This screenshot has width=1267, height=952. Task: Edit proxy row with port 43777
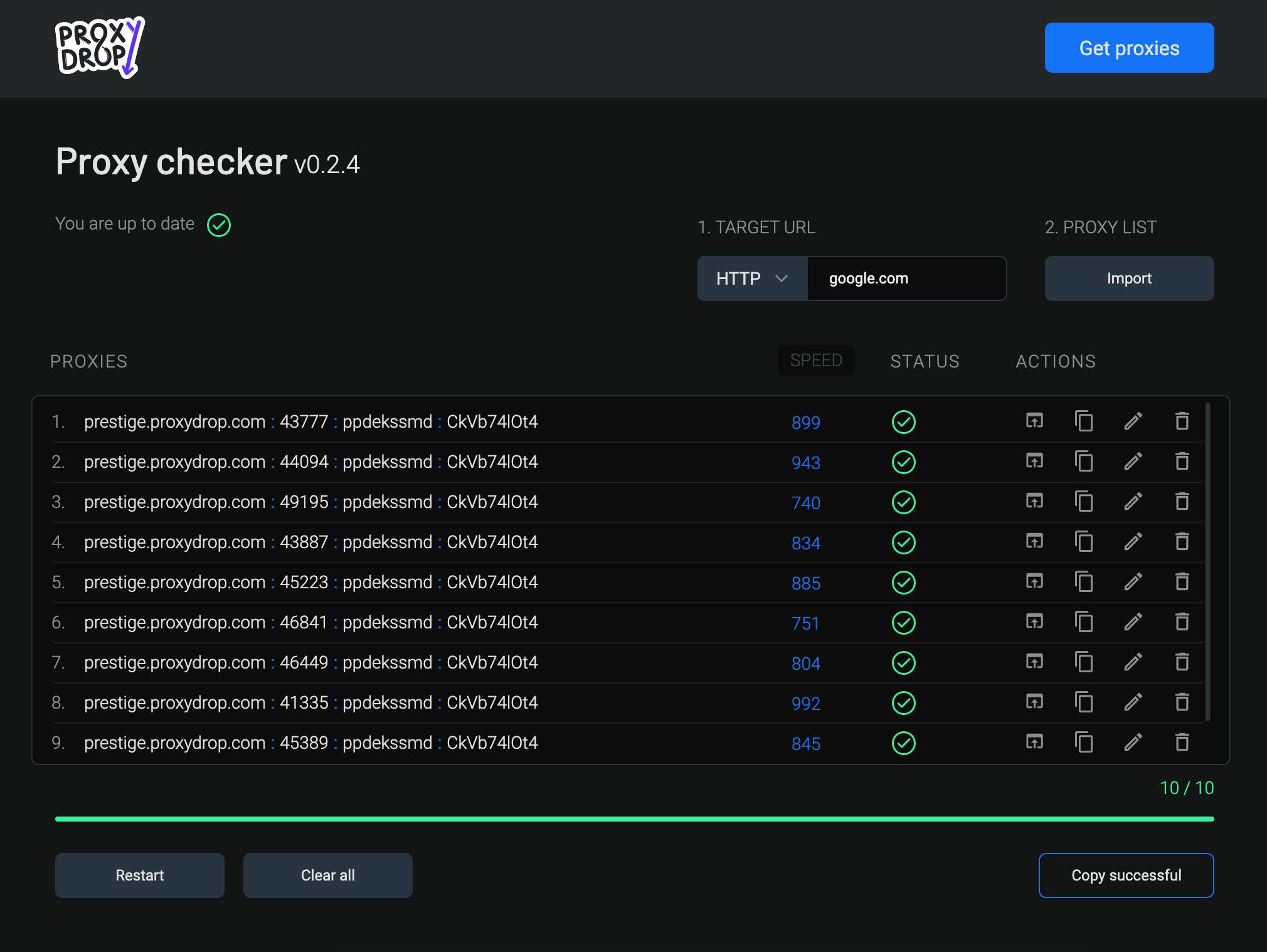pos(1133,421)
